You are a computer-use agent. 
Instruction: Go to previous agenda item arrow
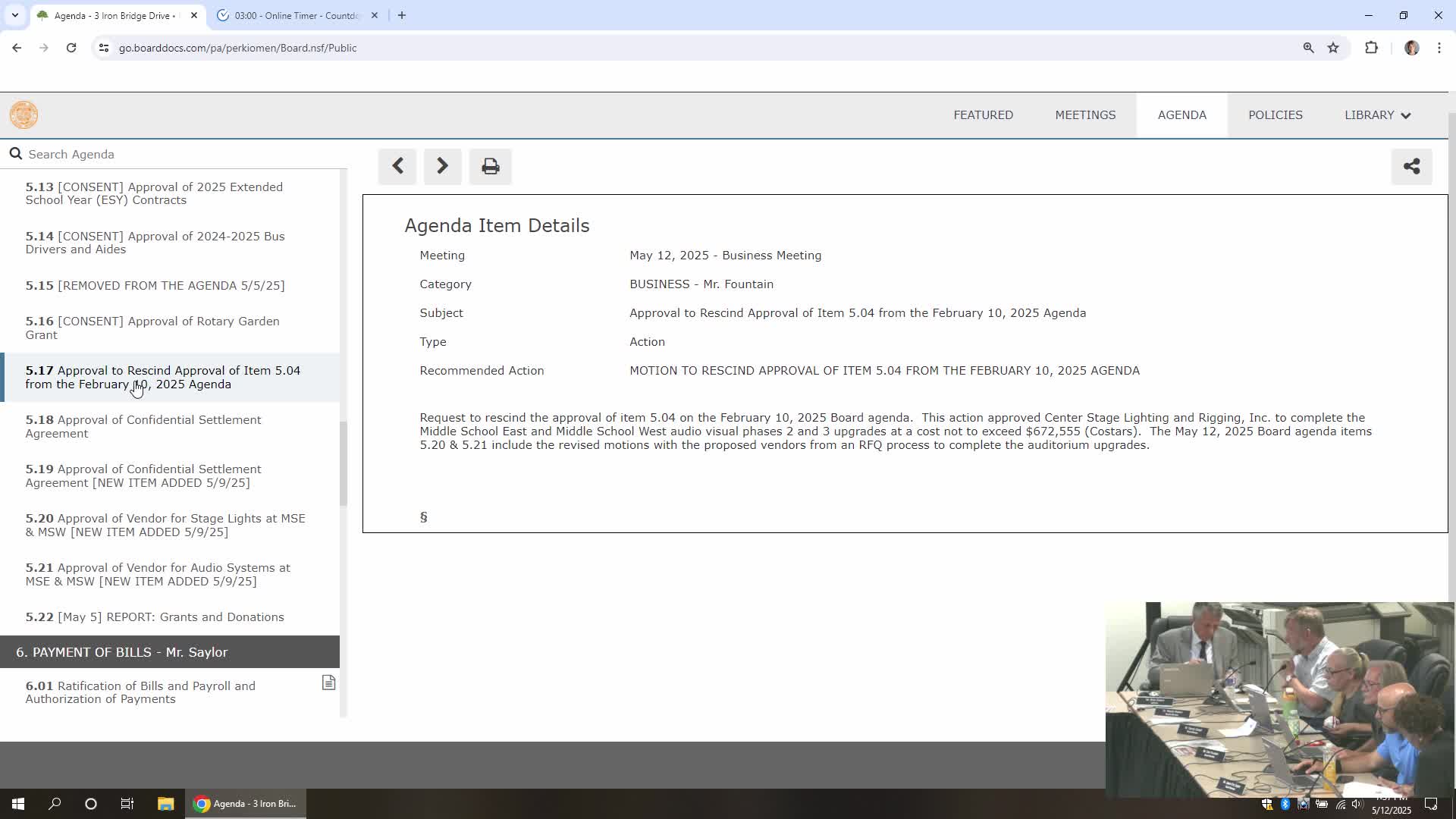[397, 166]
